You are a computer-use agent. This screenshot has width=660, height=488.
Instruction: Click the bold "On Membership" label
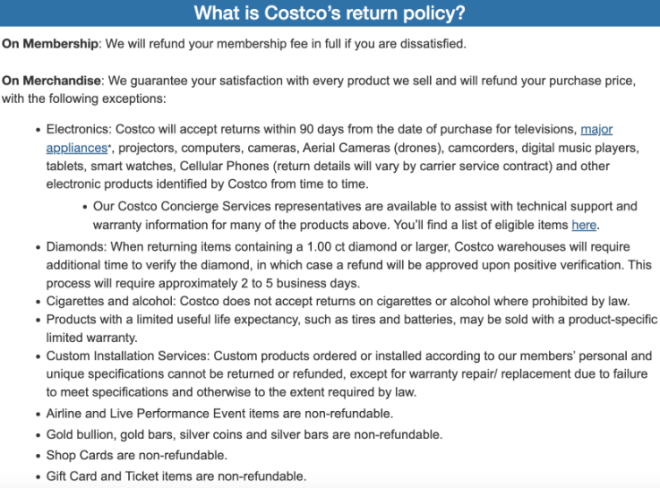point(50,44)
